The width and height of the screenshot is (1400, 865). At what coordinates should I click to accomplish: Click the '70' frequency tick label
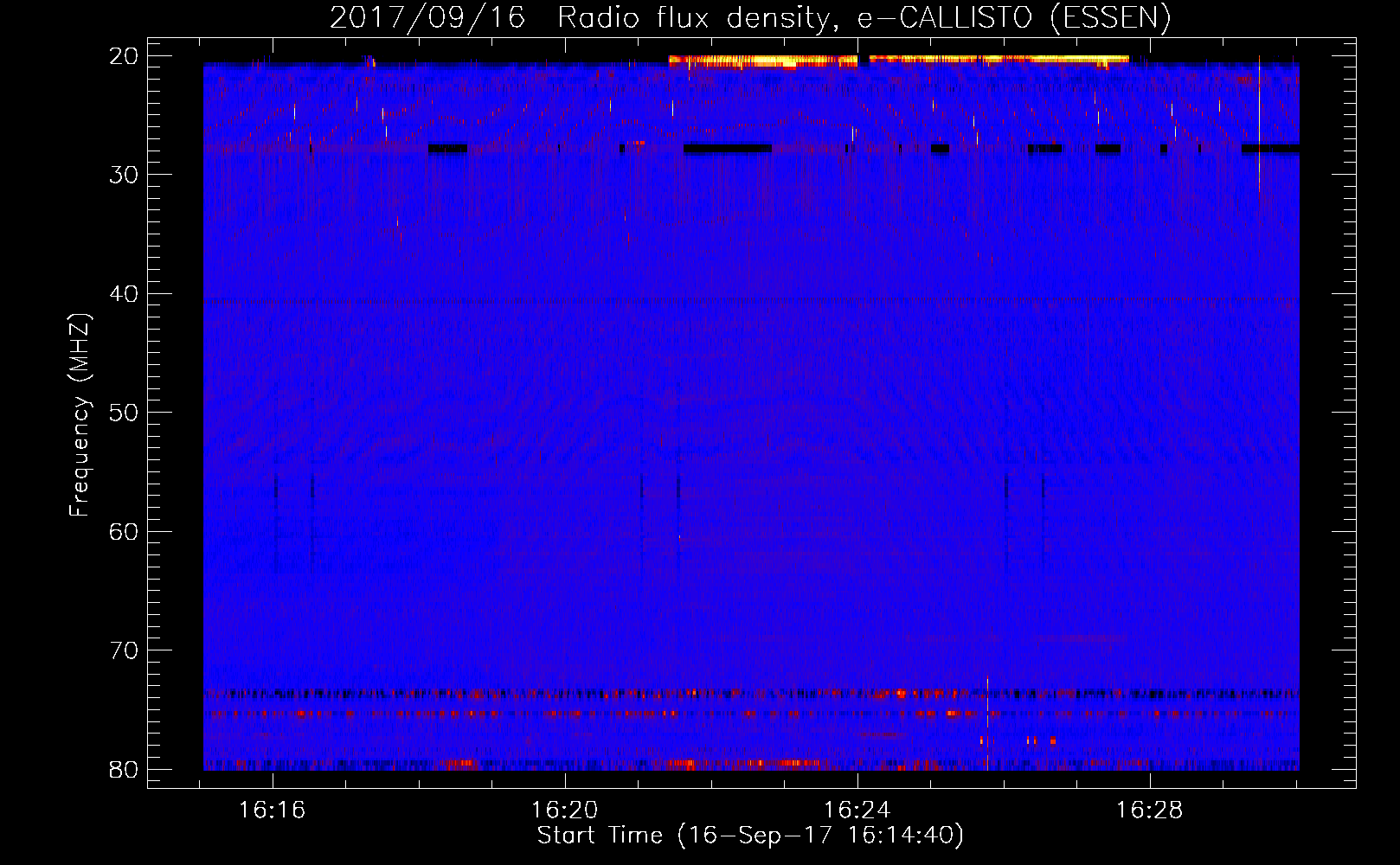tap(125, 650)
